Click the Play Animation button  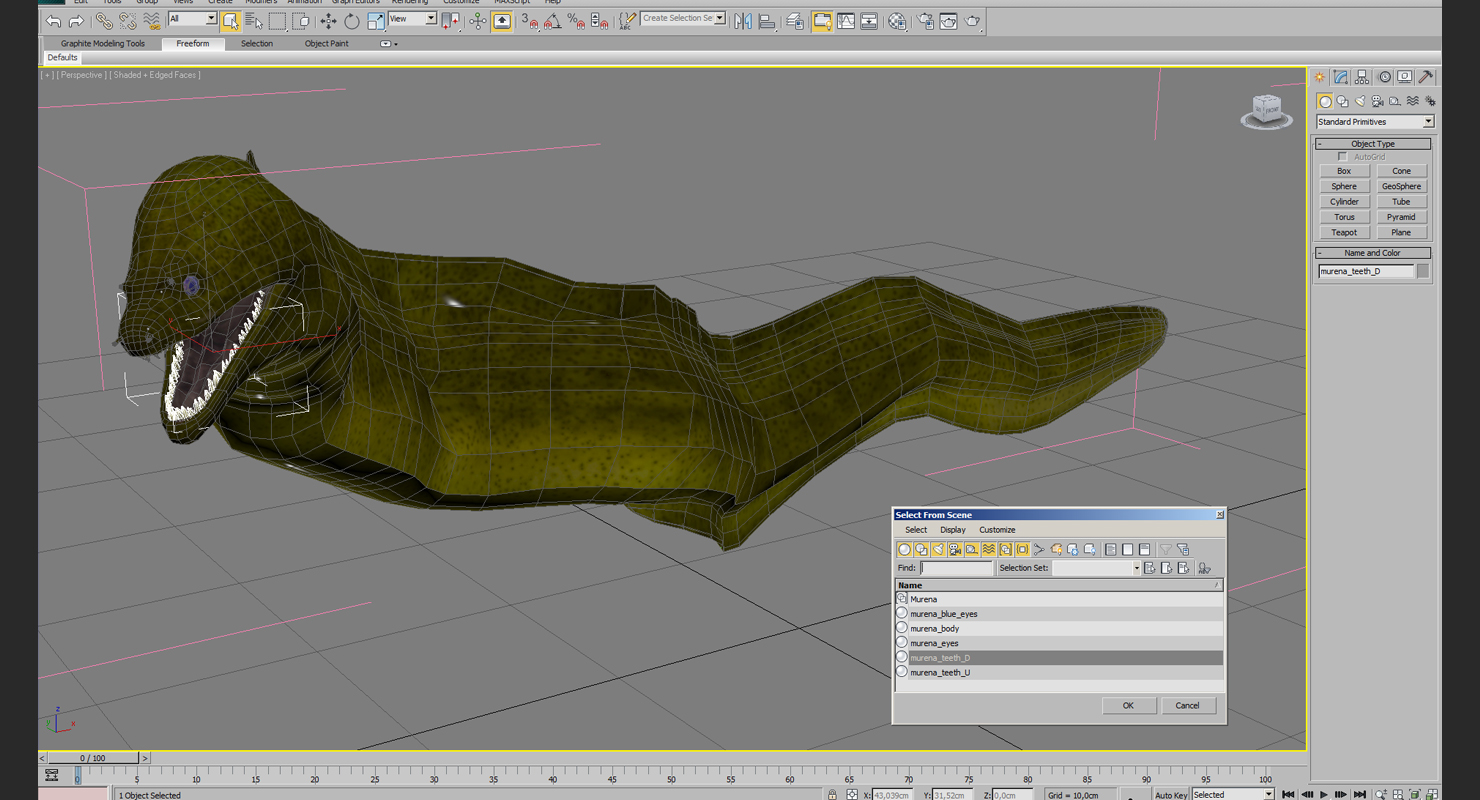tap(1324, 795)
